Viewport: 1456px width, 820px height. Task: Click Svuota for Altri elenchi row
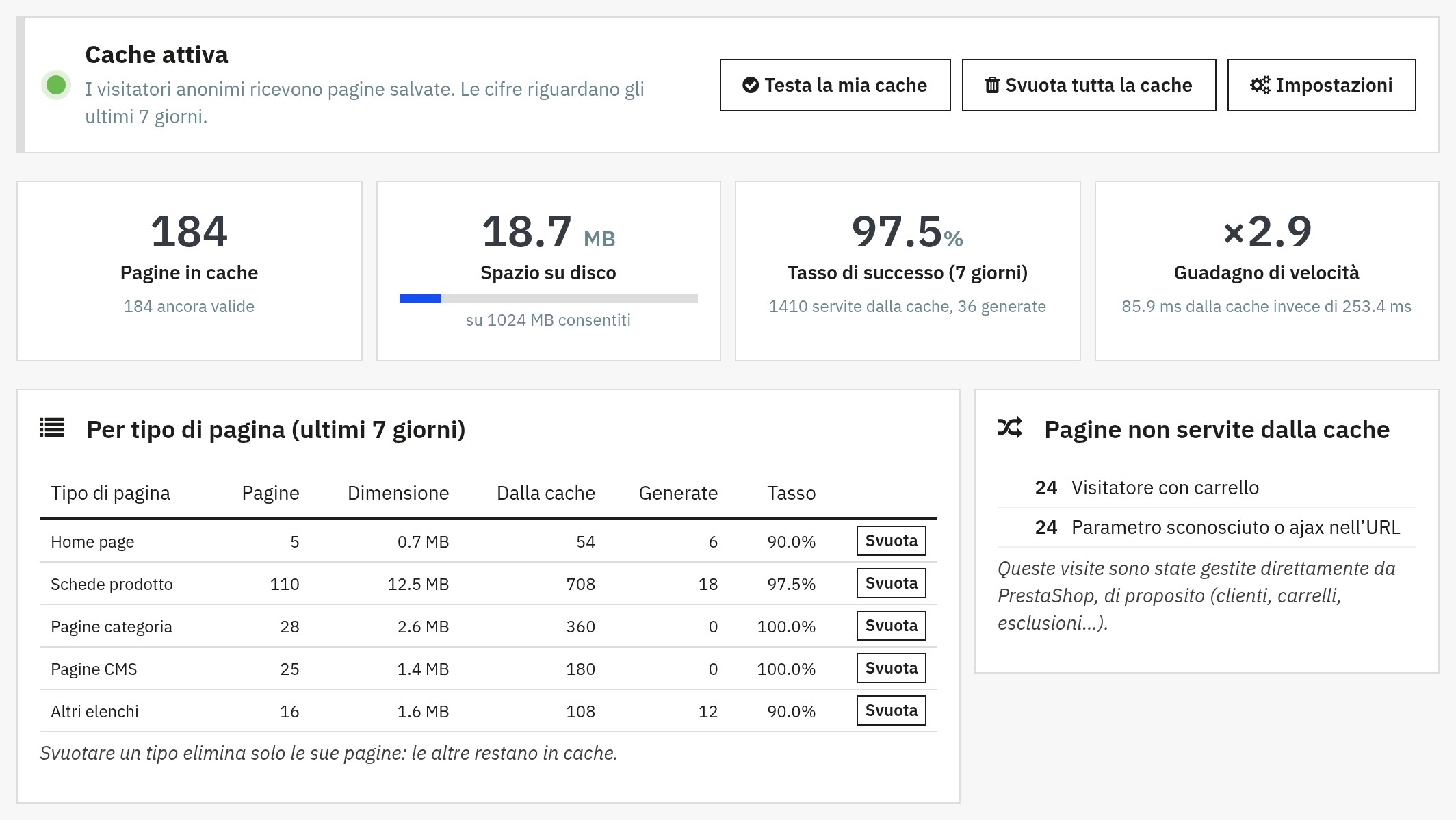point(892,710)
